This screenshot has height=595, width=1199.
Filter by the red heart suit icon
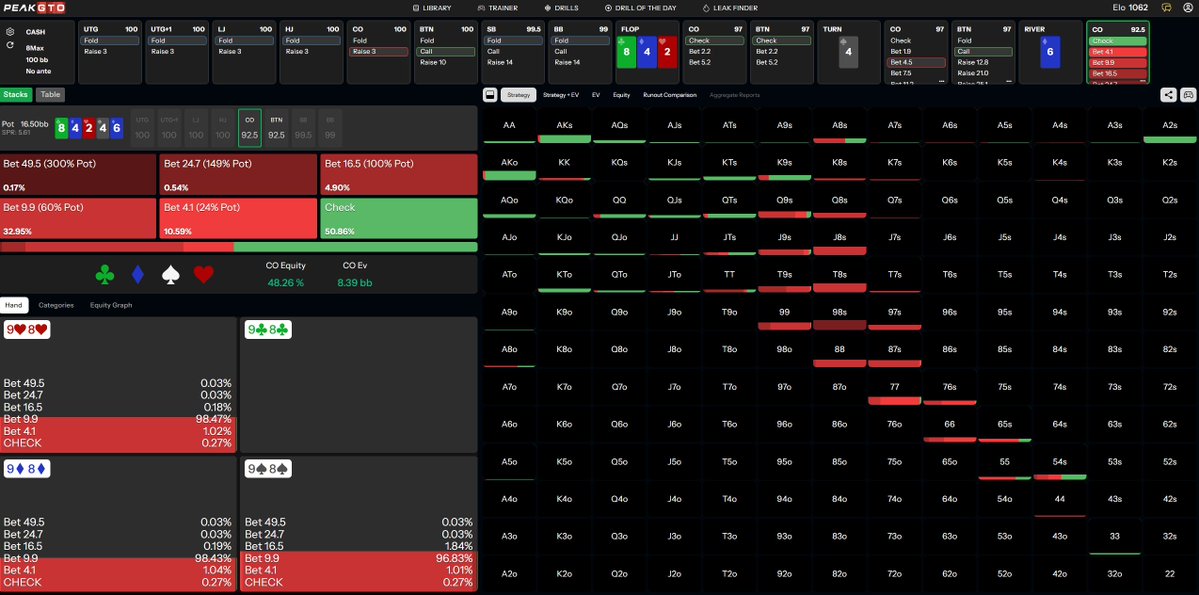coord(203,275)
